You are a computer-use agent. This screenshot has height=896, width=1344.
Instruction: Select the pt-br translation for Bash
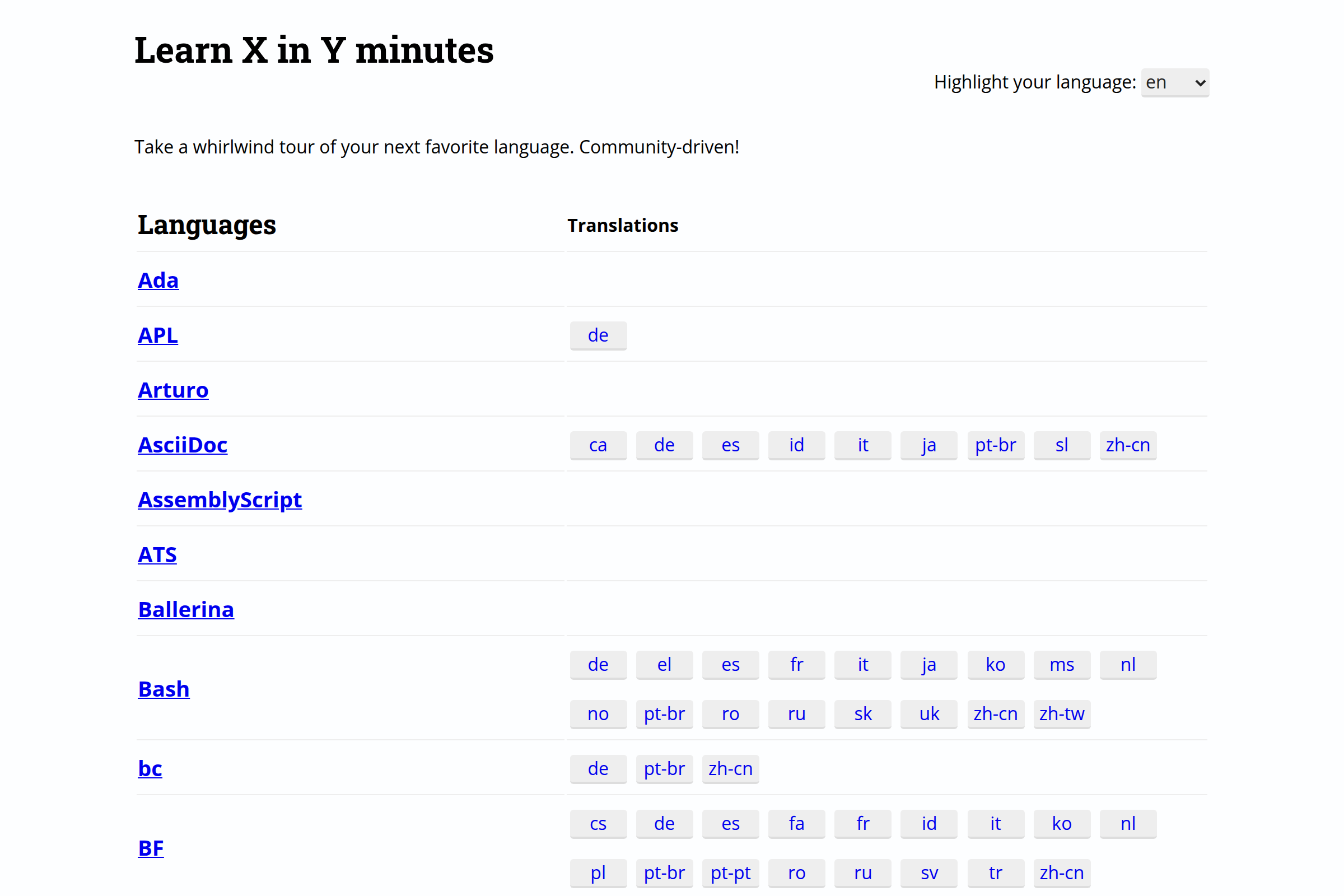665,713
